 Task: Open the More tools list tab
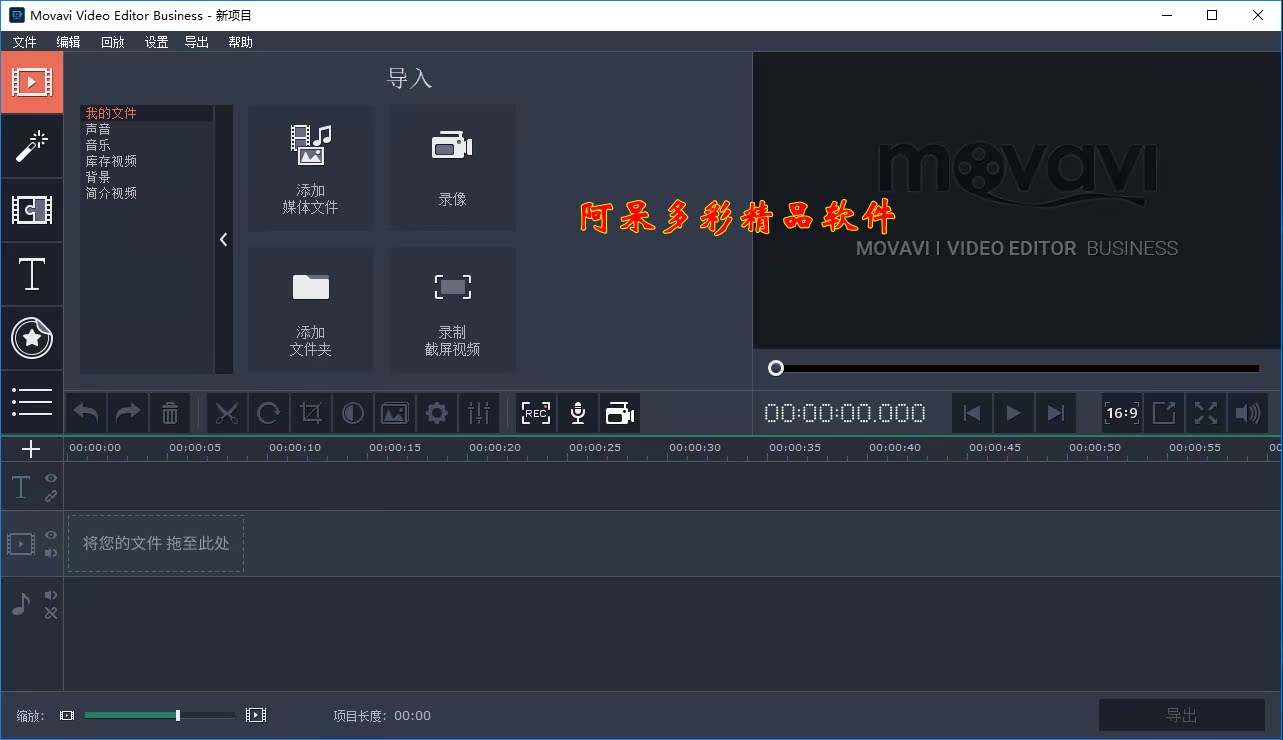(32, 401)
